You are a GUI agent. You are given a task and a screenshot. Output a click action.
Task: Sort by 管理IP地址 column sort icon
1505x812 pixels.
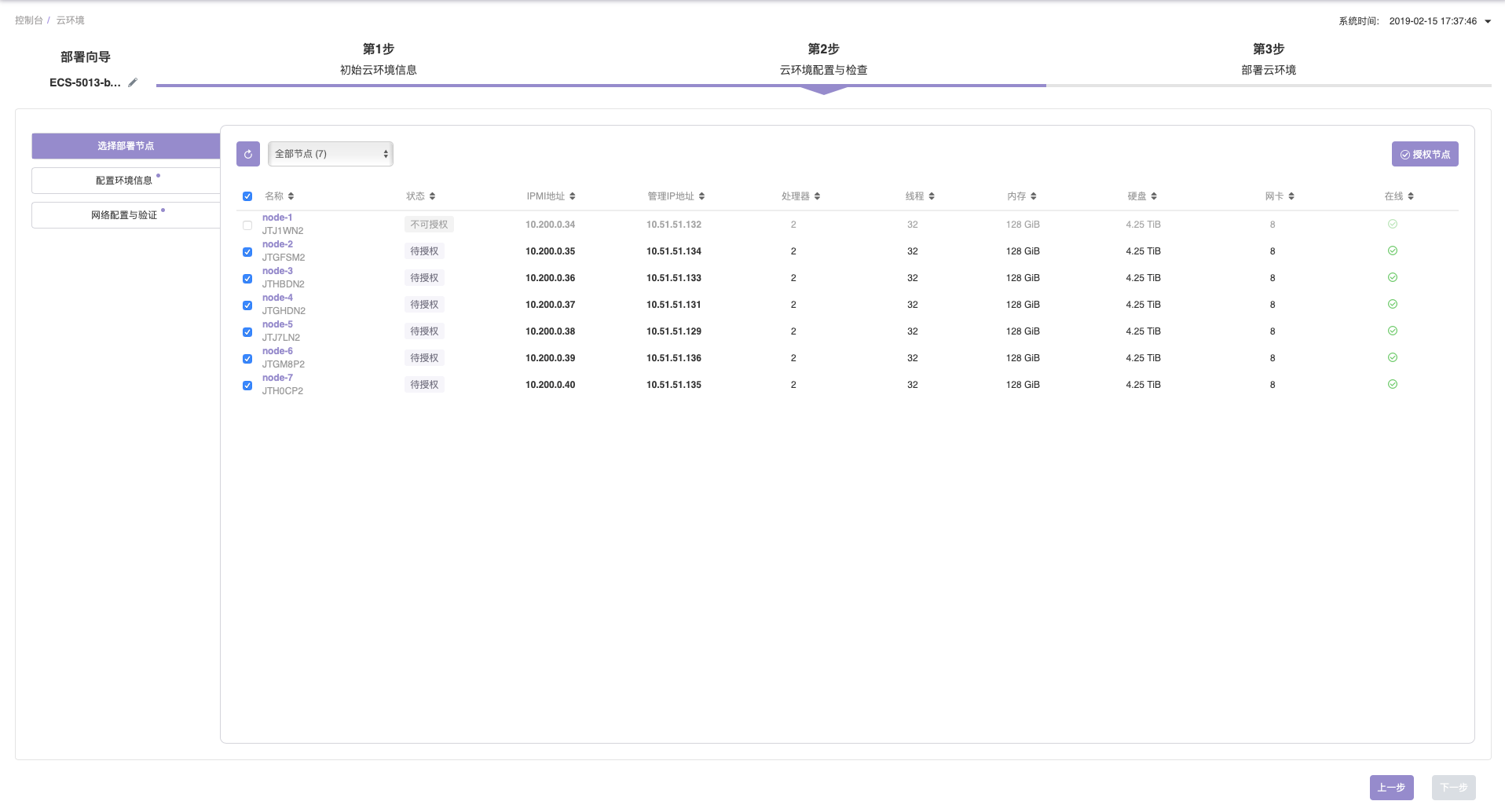point(701,196)
